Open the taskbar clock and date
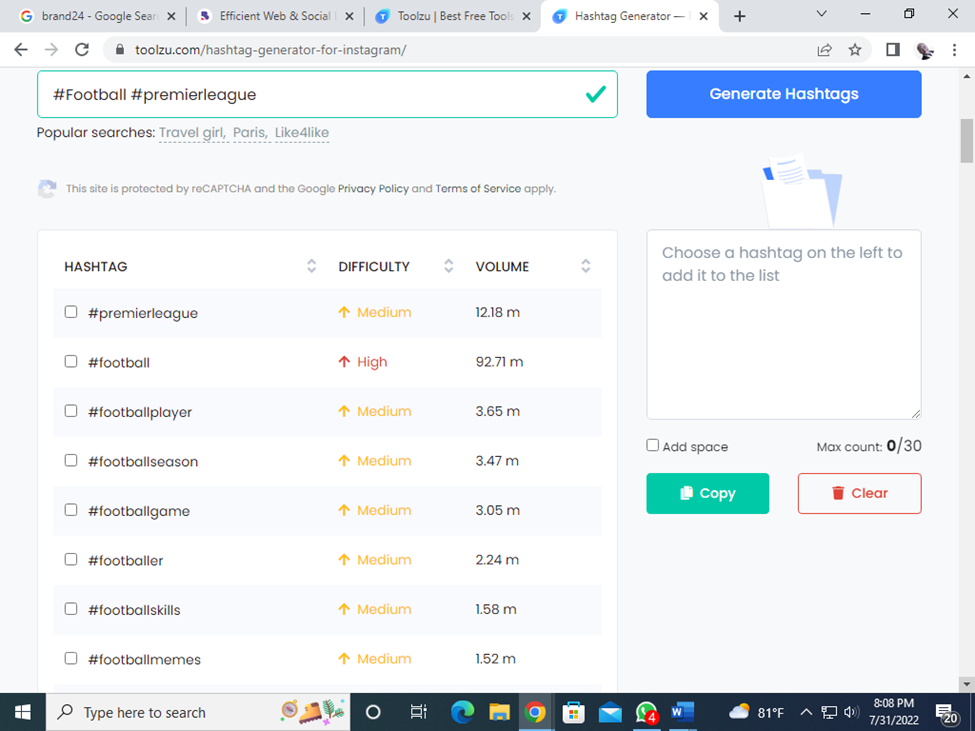975x731 pixels. click(894, 712)
